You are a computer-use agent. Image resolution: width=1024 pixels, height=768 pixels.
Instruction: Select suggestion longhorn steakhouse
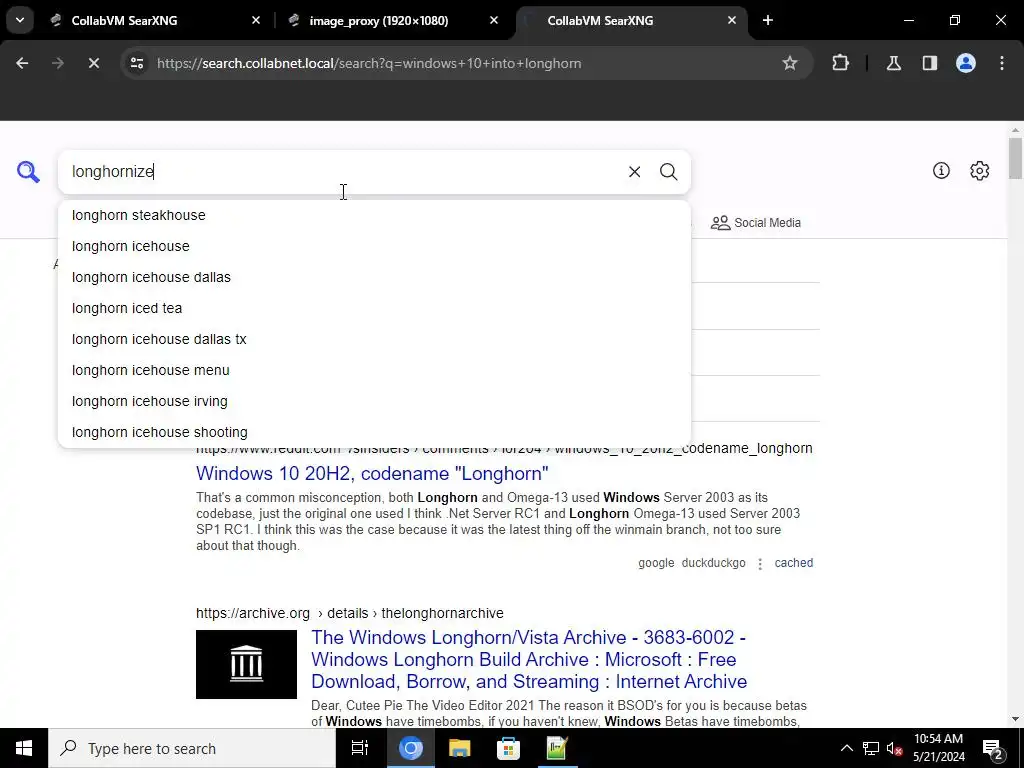point(374,216)
